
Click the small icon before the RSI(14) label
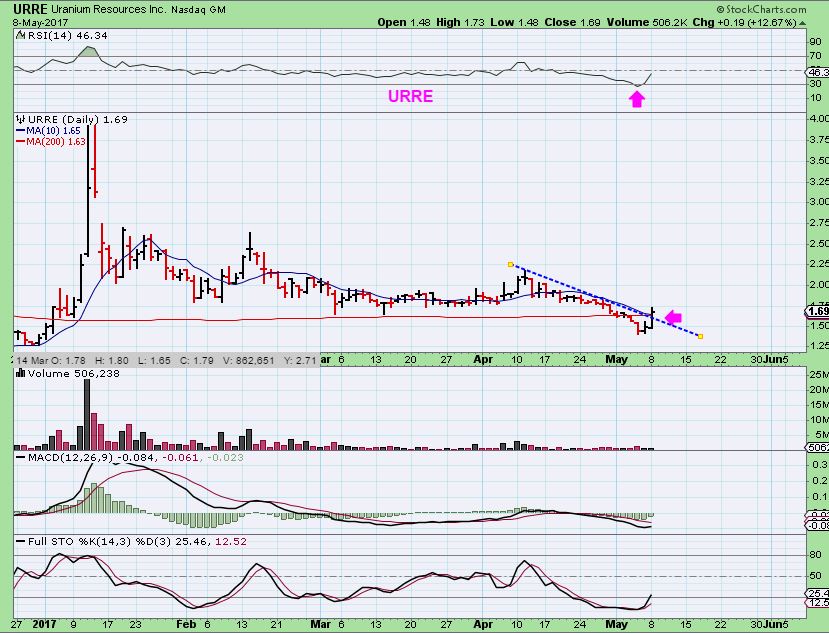coord(20,35)
